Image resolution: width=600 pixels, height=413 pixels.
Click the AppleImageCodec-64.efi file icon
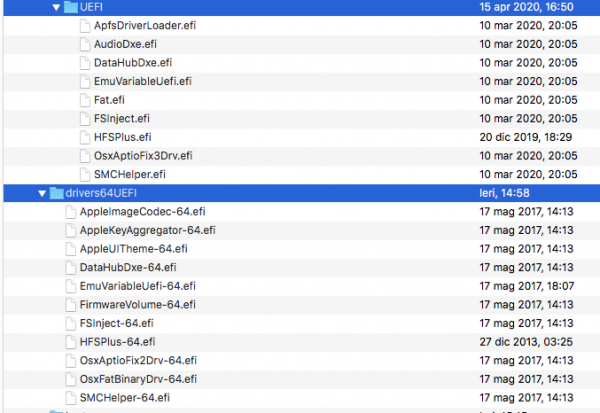(70, 212)
